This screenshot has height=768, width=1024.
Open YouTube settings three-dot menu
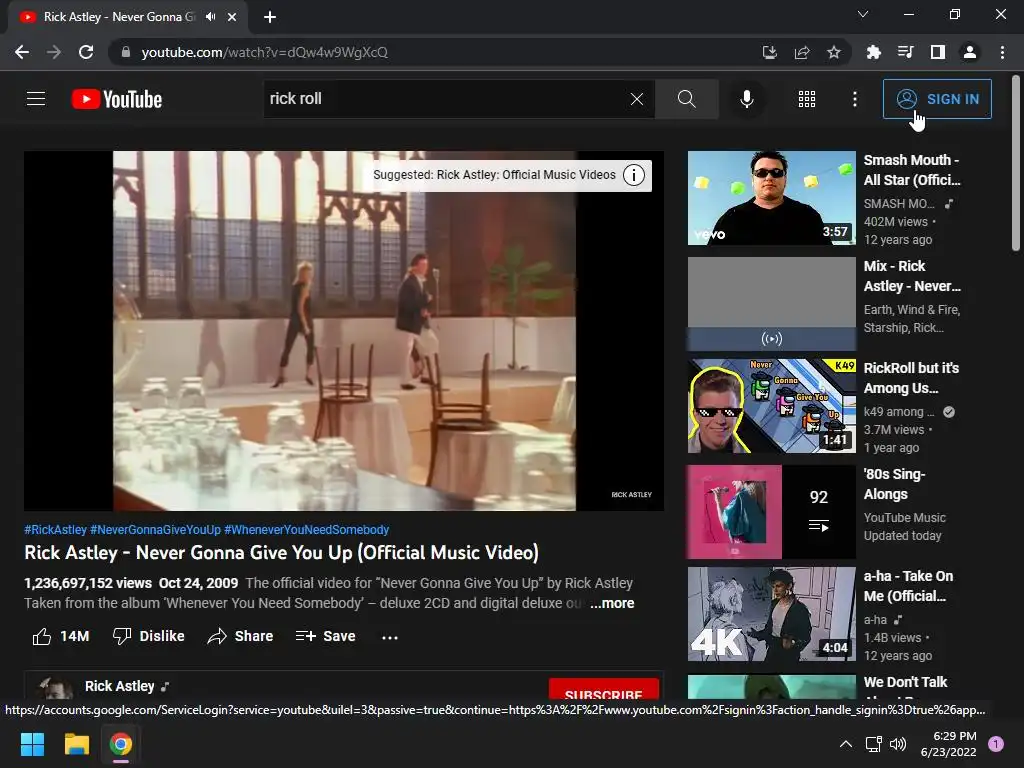pyautogui.click(x=854, y=99)
